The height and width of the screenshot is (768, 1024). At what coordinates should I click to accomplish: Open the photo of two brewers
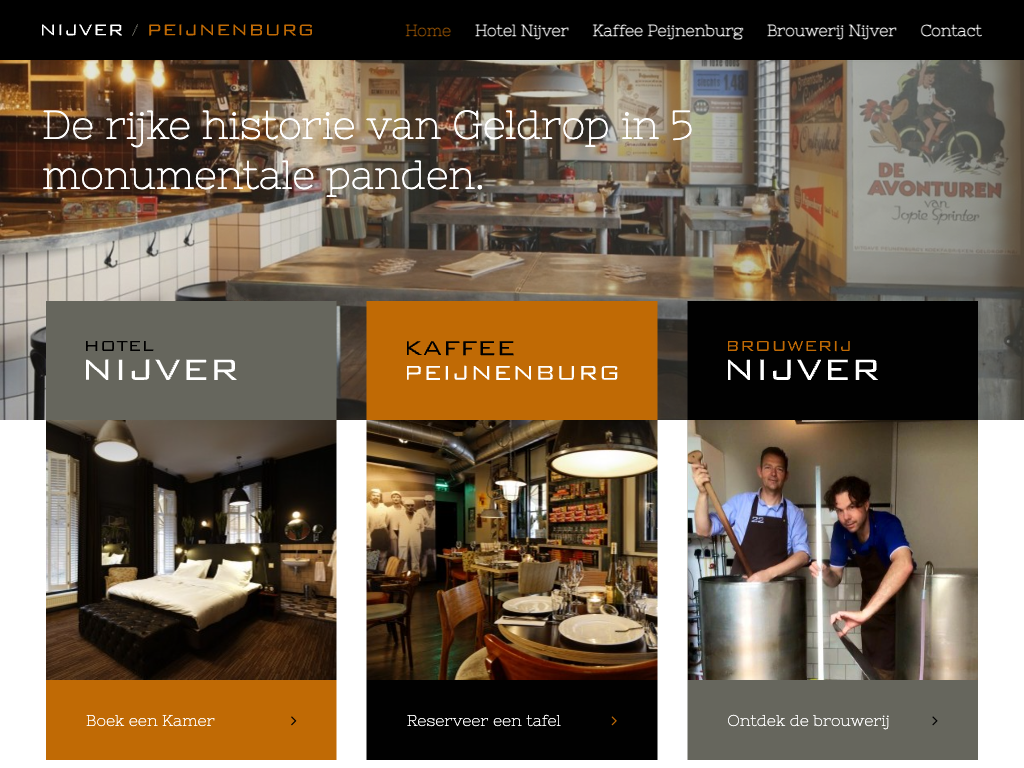[x=833, y=550]
